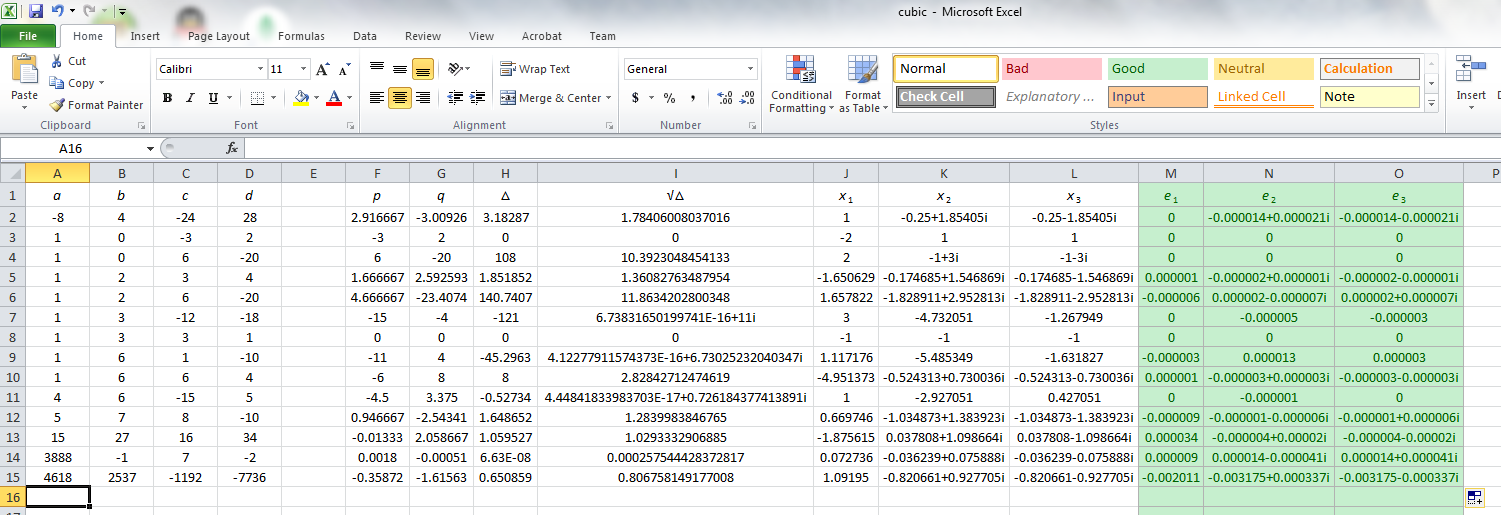Open the font size dropdown showing 11
This screenshot has height=515, width=1501.
coord(303,69)
